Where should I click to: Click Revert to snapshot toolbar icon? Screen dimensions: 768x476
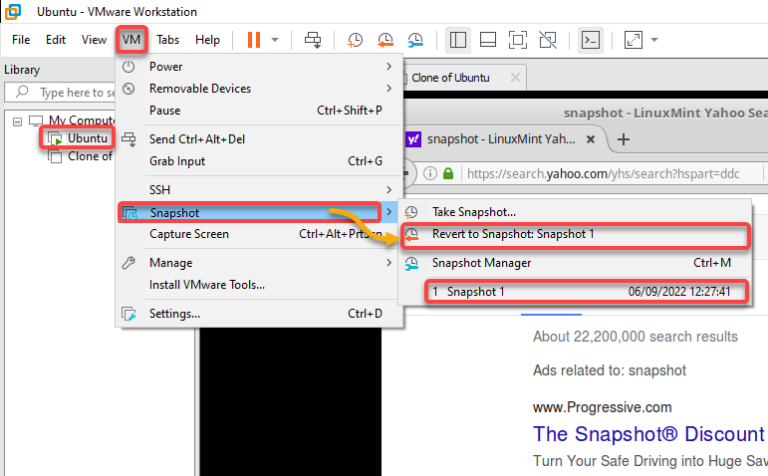coord(385,40)
